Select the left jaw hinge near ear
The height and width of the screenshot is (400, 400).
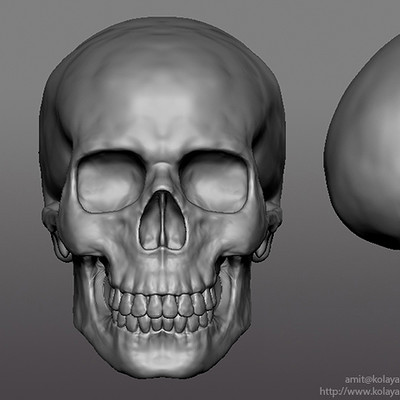pos(57,233)
